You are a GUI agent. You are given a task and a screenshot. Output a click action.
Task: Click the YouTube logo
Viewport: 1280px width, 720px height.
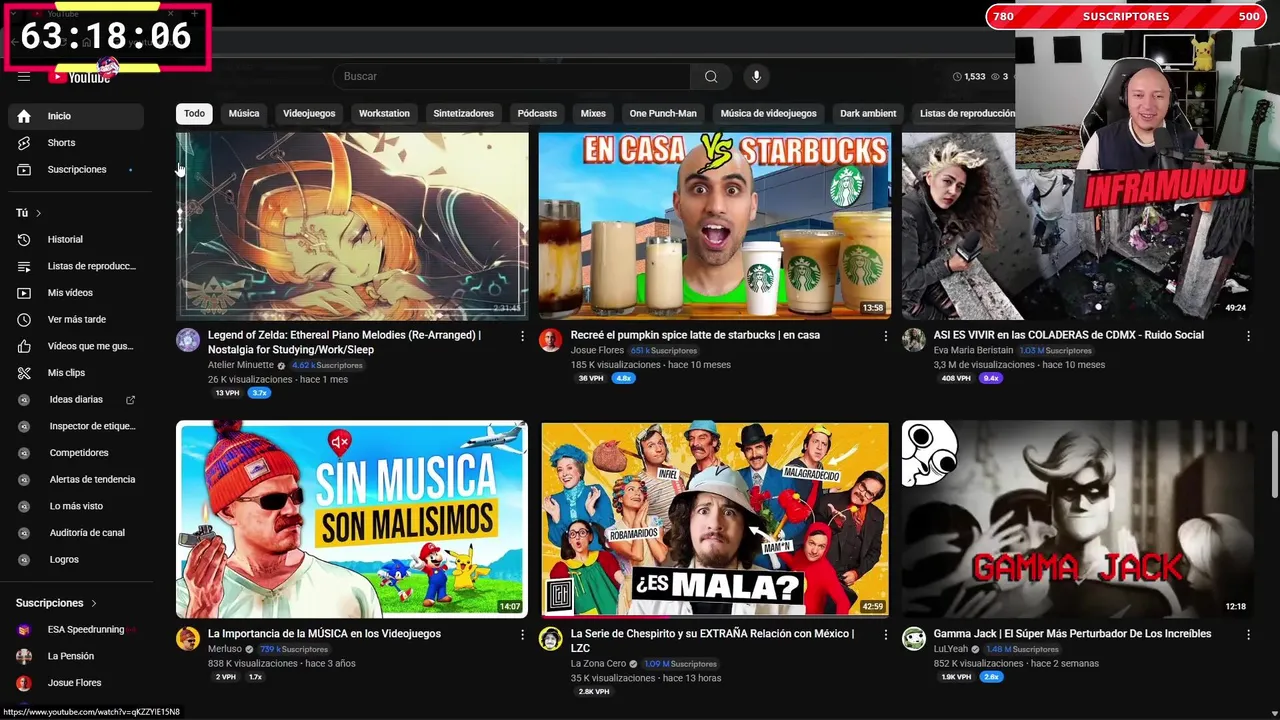coord(79,77)
